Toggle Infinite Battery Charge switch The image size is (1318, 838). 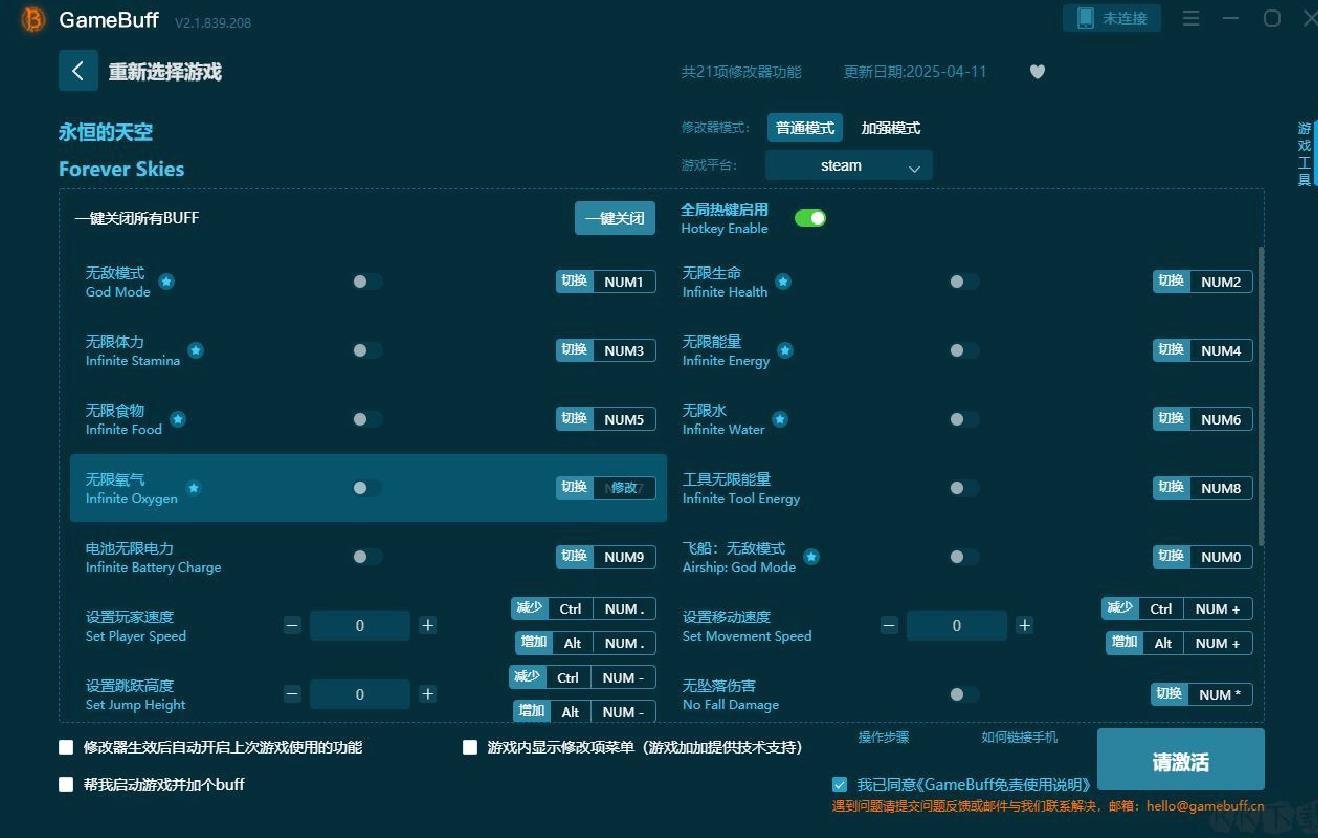367,557
